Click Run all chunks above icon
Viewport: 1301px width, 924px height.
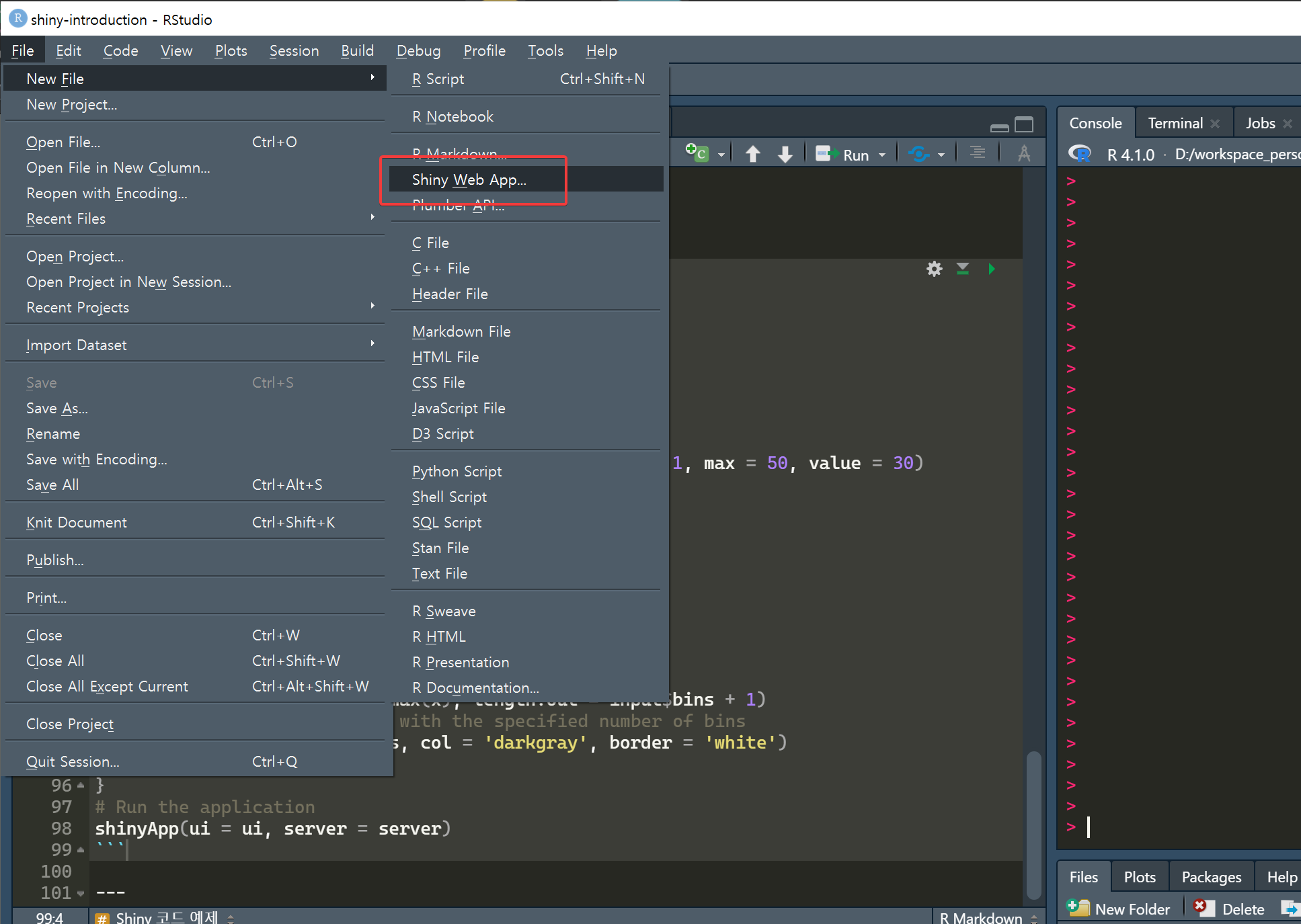click(963, 269)
